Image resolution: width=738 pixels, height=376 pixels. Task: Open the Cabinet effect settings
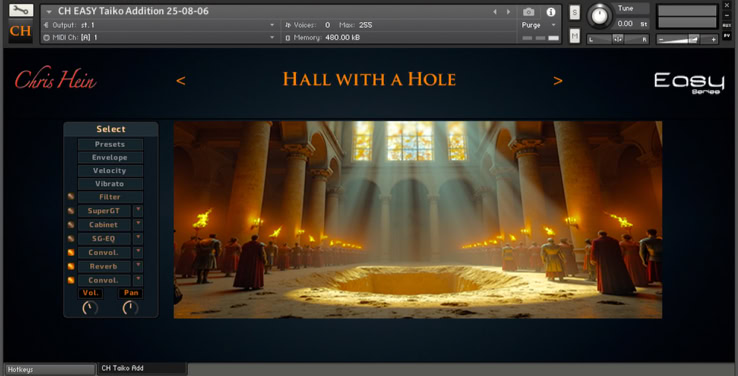104,224
